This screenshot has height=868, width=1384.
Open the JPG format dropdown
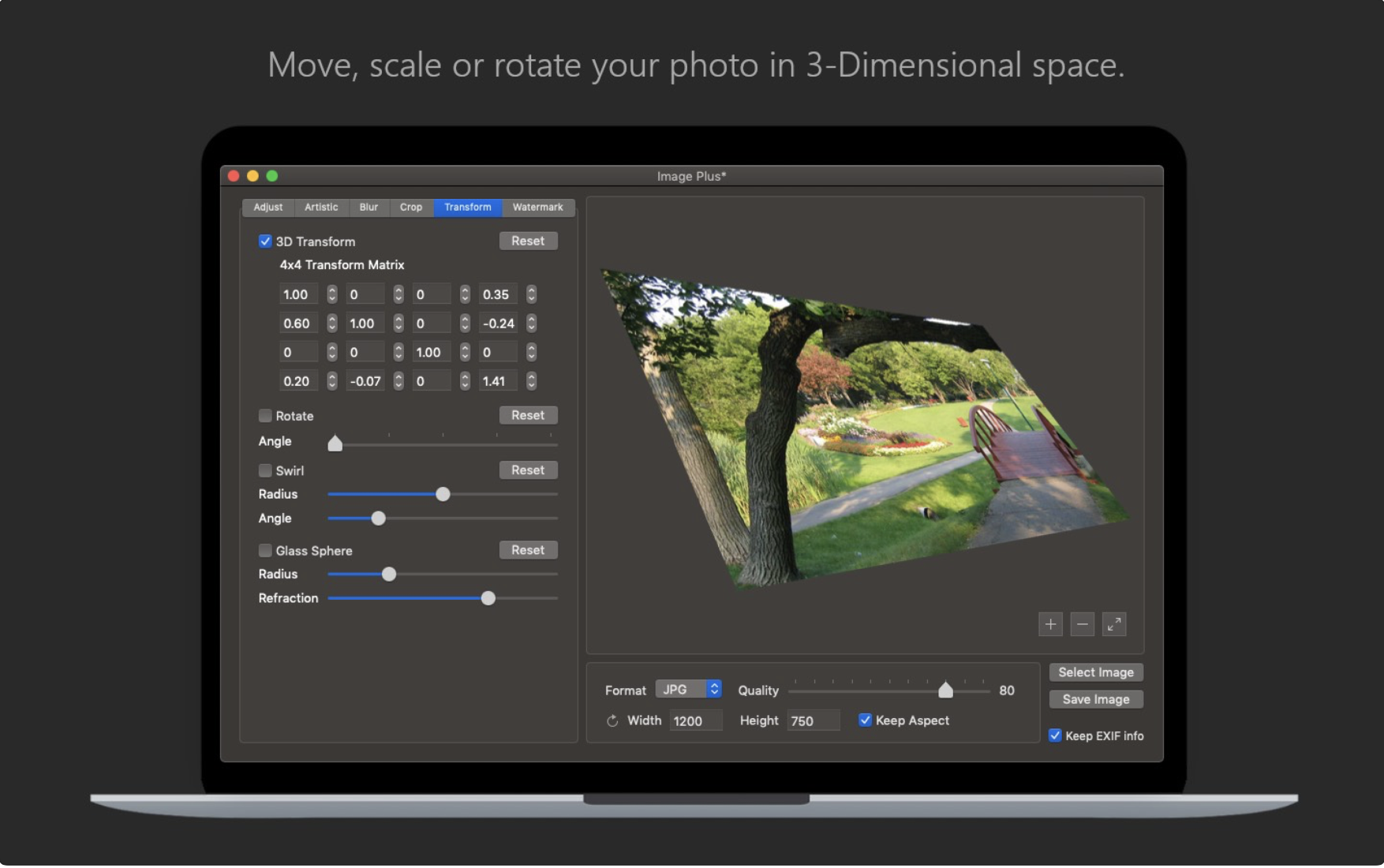689,690
